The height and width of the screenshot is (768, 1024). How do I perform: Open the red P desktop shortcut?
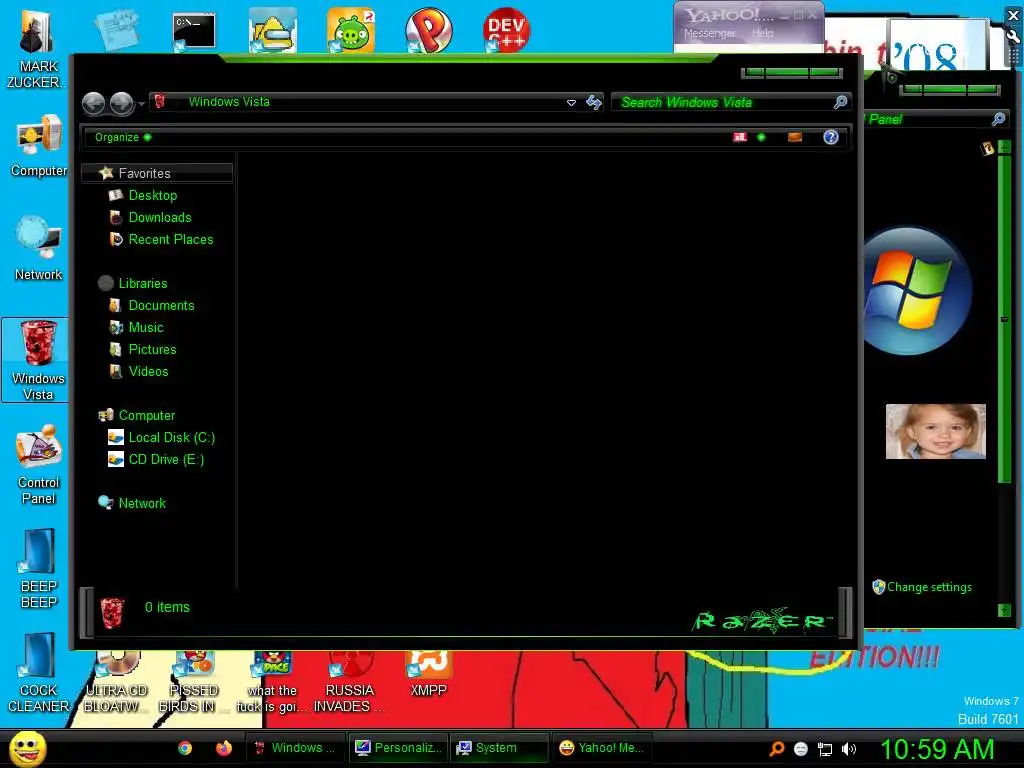point(428,30)
